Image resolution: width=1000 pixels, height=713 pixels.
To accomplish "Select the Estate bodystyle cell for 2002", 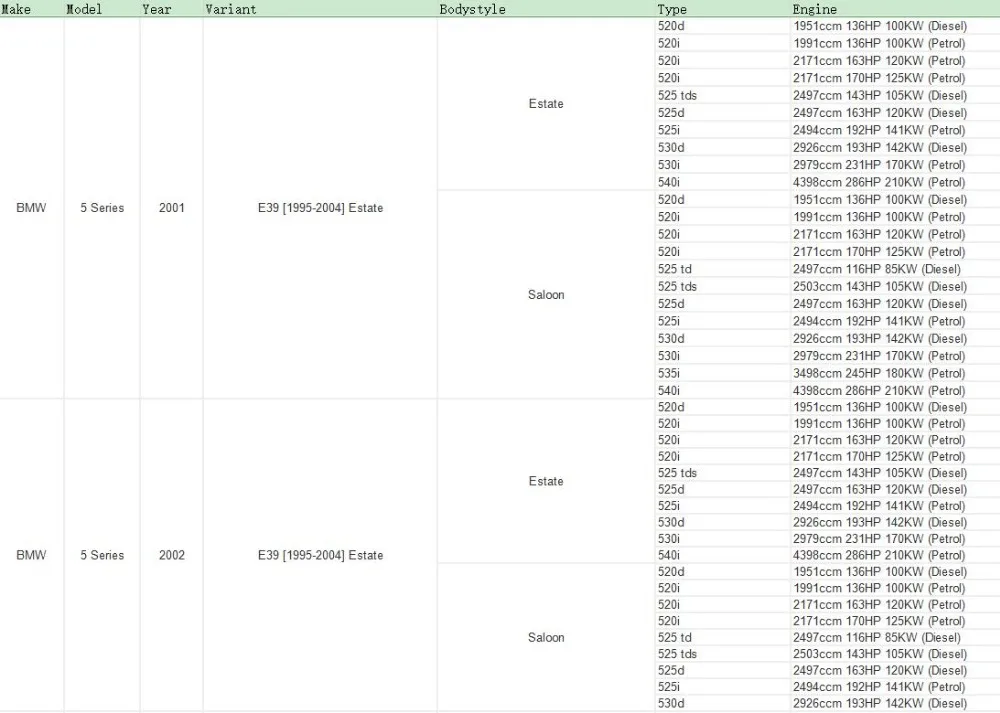I will click(546, 481).
